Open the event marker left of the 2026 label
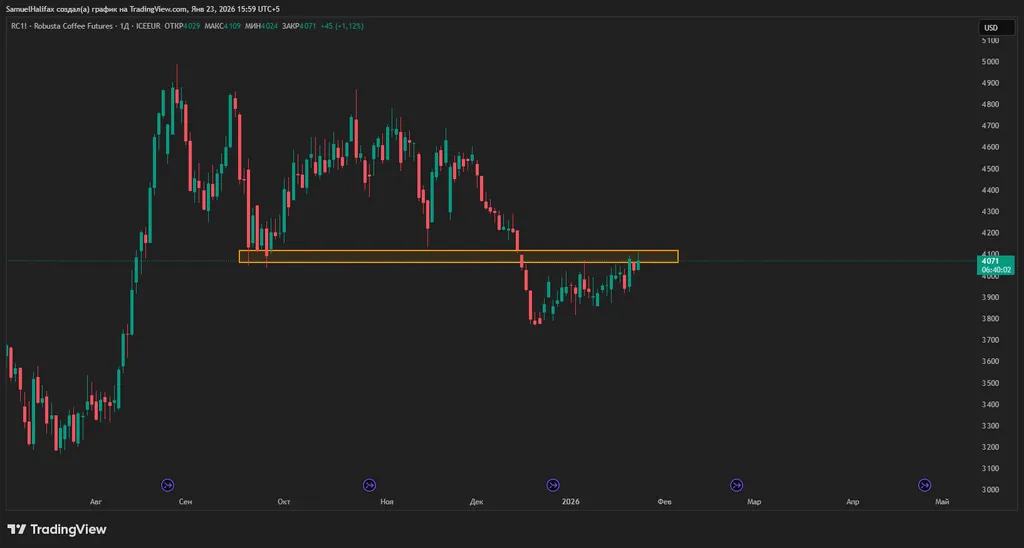This screenshot has width=1024, height=548. click(553, 485)
